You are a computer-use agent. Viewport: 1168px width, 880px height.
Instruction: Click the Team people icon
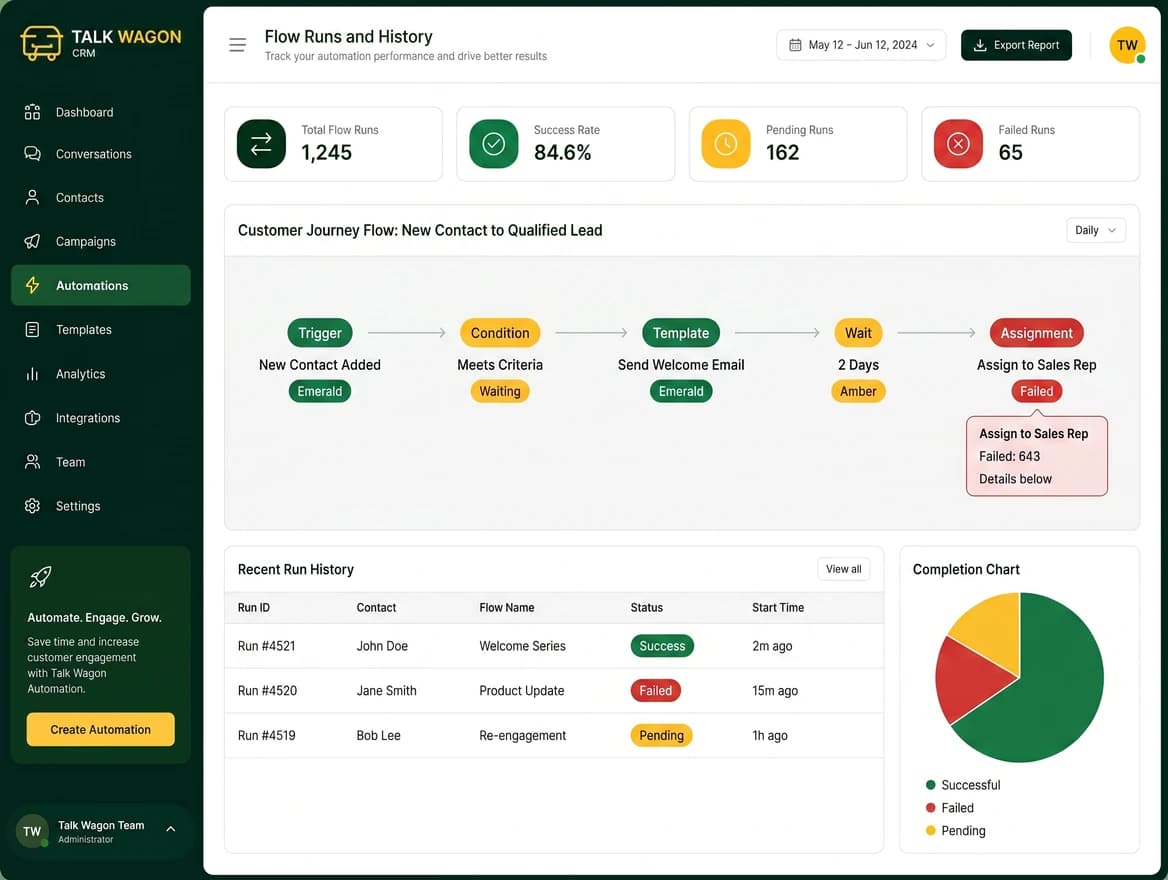coord(32,462)
